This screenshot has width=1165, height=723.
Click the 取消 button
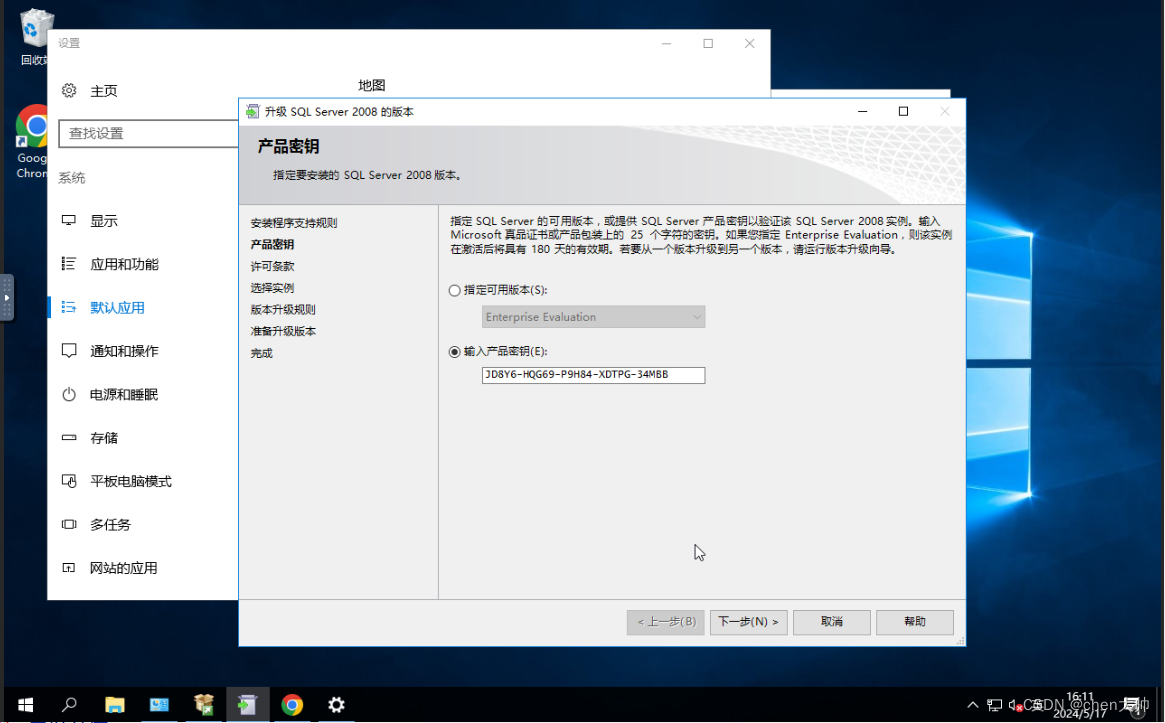click(x=831, y=622)
